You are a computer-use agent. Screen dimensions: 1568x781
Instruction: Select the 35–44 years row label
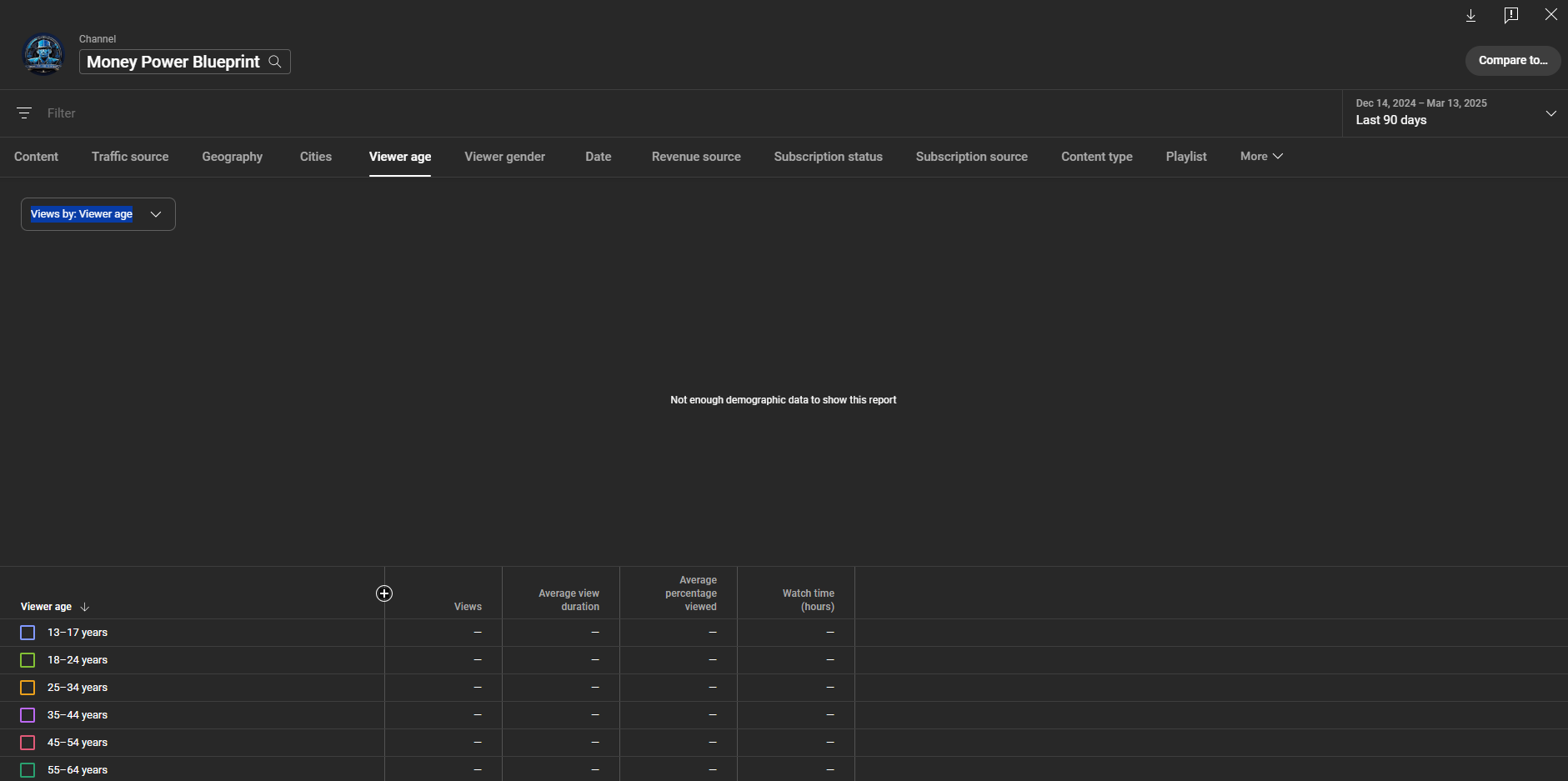(x=78, y=715)
